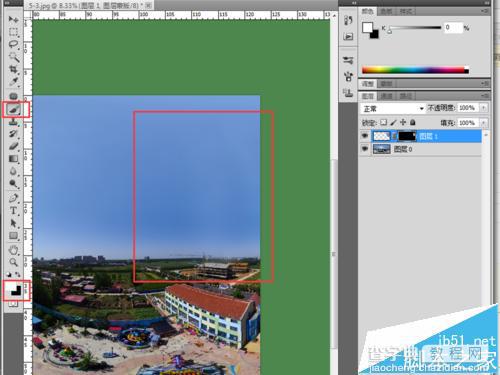
Task: Open the Adjustments panel options menu
Action: [x=485, y=83]
